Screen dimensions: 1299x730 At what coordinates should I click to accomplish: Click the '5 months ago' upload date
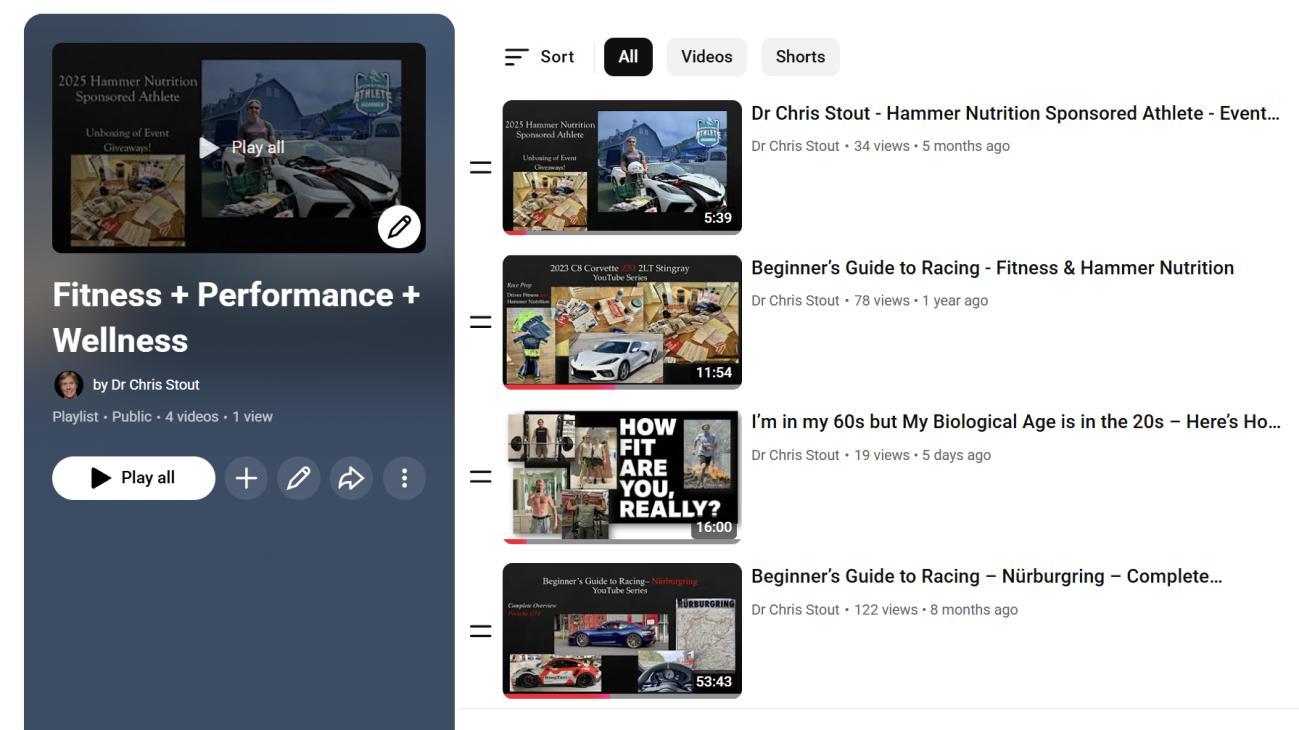click(966, 146)
